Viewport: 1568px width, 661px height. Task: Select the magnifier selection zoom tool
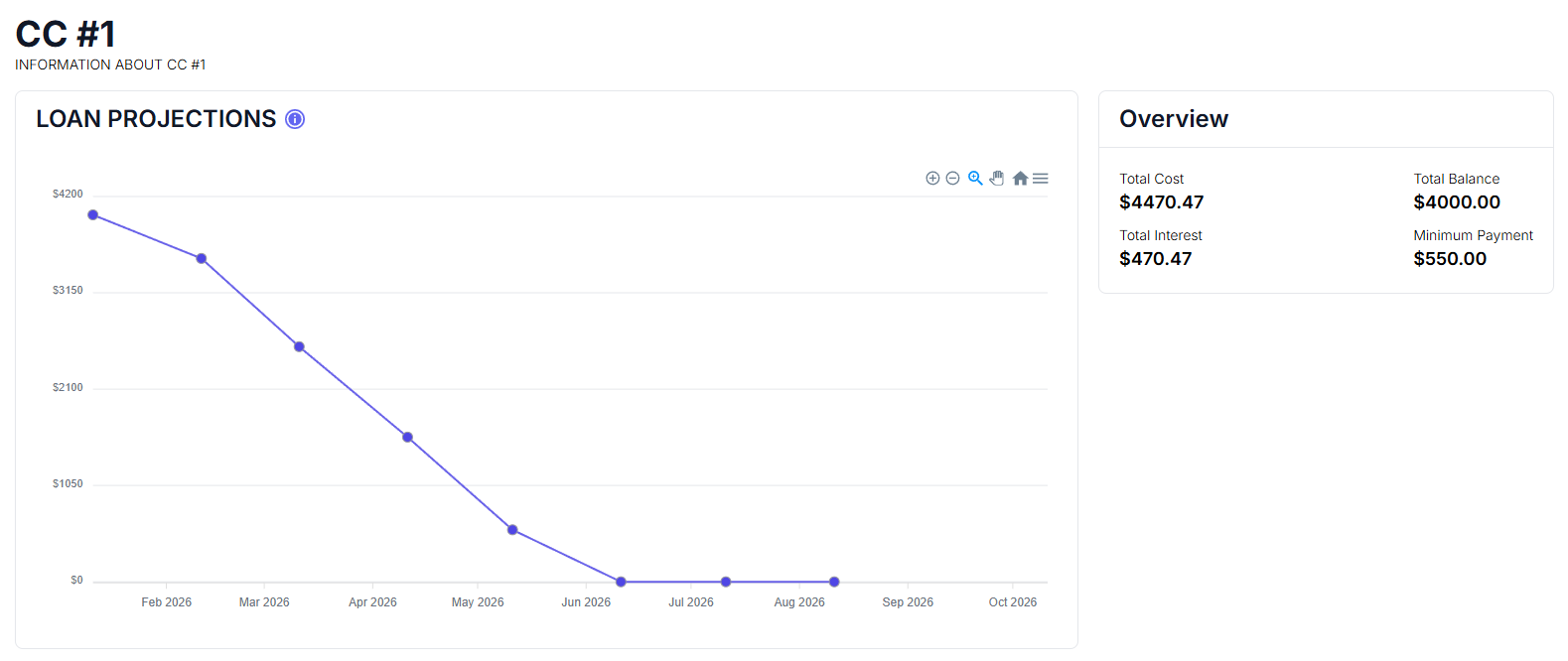tap(975, 179)
